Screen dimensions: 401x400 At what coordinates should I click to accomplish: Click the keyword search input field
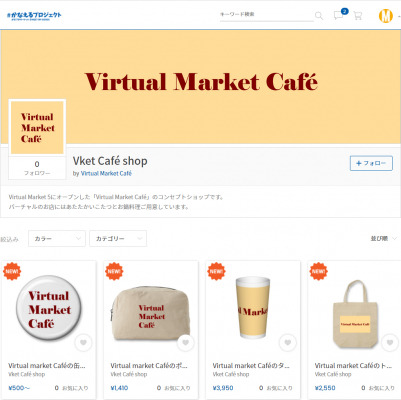coord(267,15)
